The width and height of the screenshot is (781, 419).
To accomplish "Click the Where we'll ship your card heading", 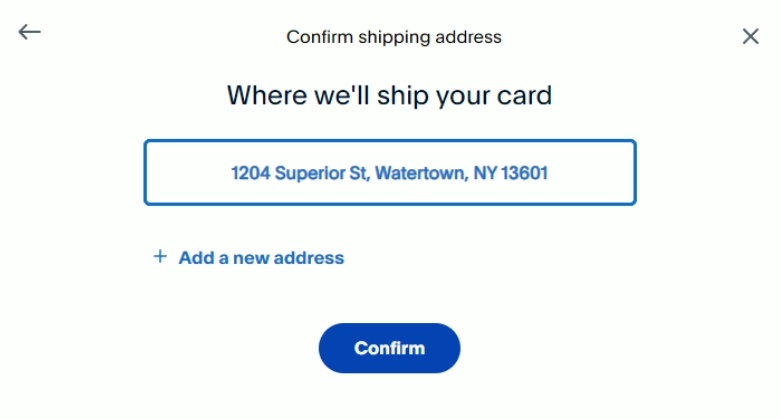I will click(x=389, y=96).
